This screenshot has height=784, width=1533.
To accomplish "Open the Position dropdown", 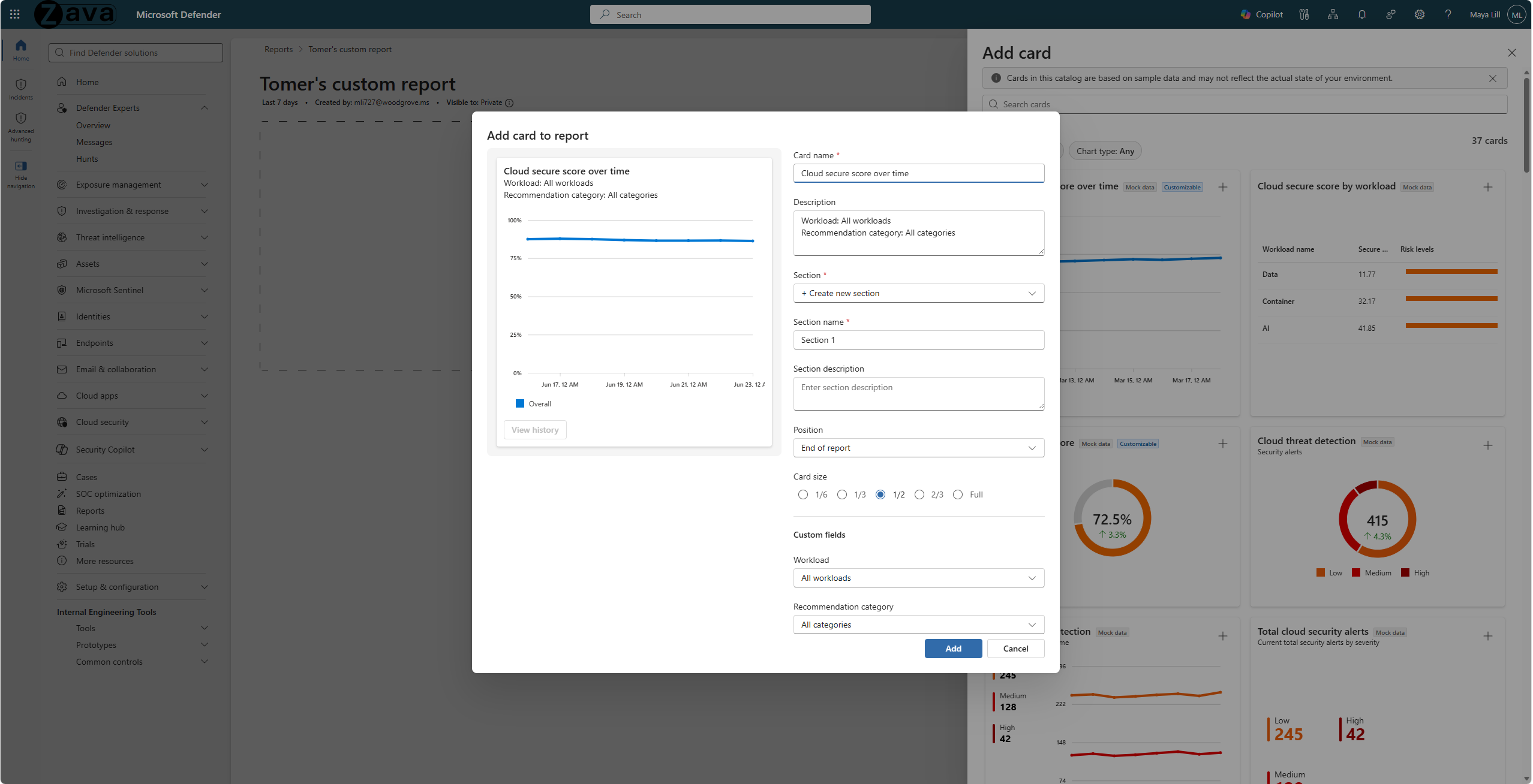I will pos(919,448).
